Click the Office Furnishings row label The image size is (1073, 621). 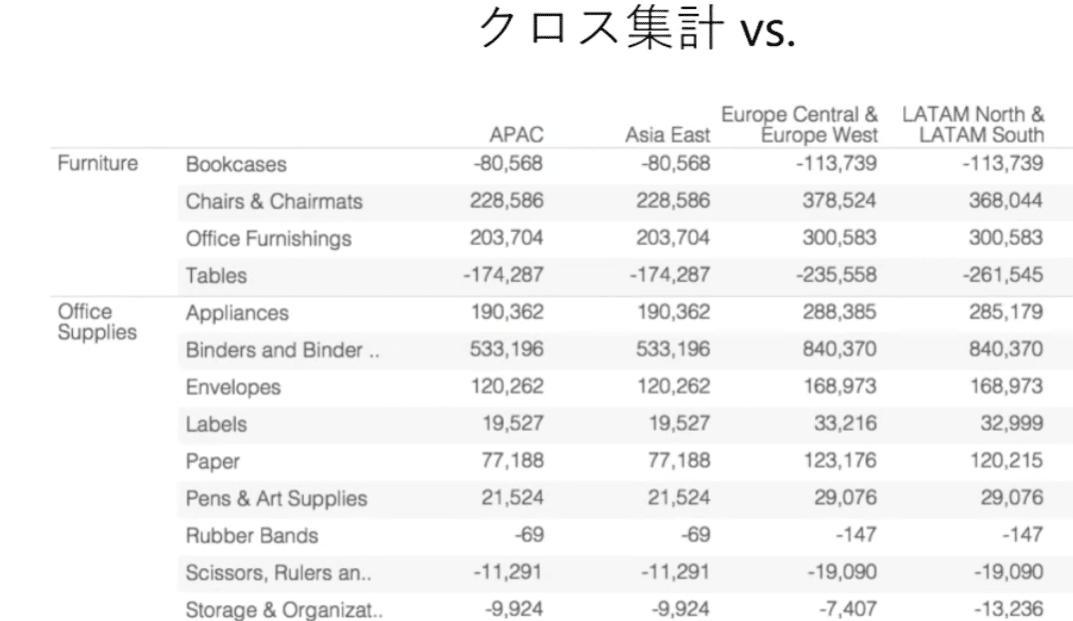(268, 238)
